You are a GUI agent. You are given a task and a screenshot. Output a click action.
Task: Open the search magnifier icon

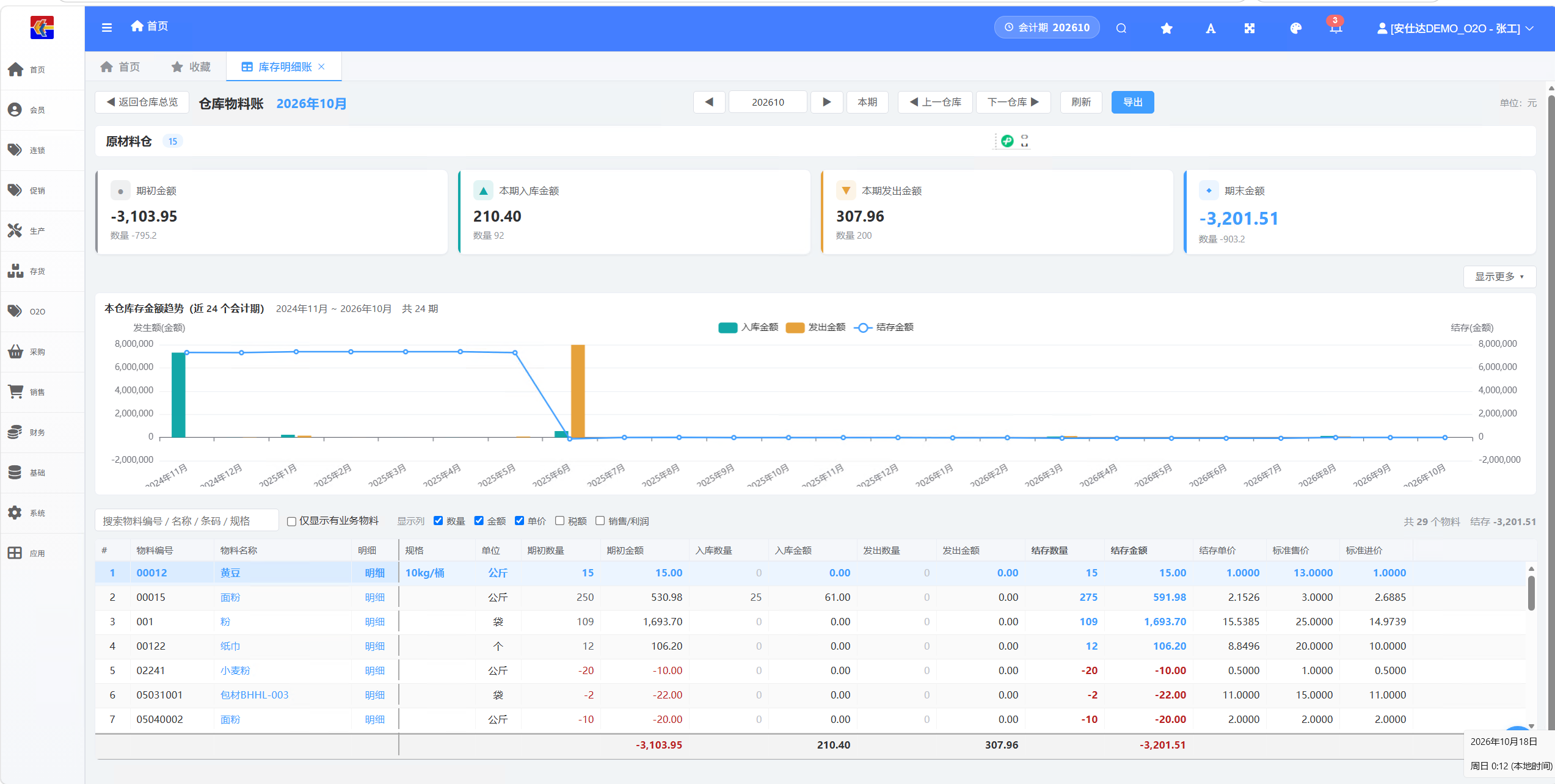click(x=1121, y=28)
